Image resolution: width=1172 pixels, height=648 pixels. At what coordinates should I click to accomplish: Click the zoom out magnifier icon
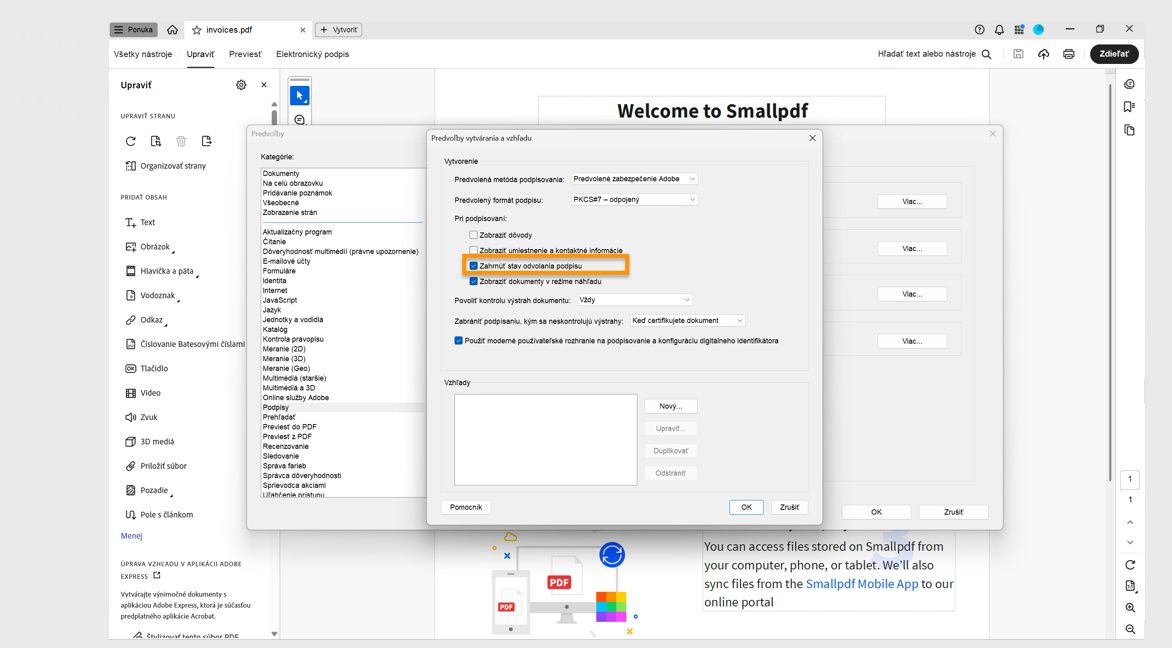1130,630
